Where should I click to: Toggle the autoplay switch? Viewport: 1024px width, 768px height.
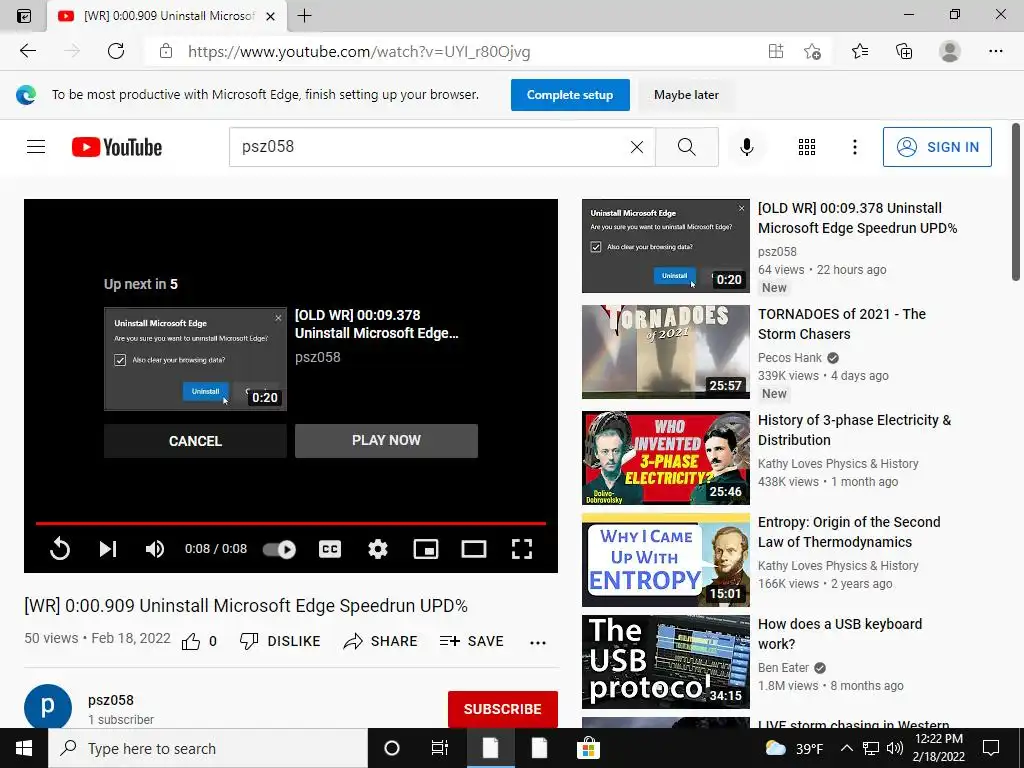pyautogui.click(x=280, y=549)
